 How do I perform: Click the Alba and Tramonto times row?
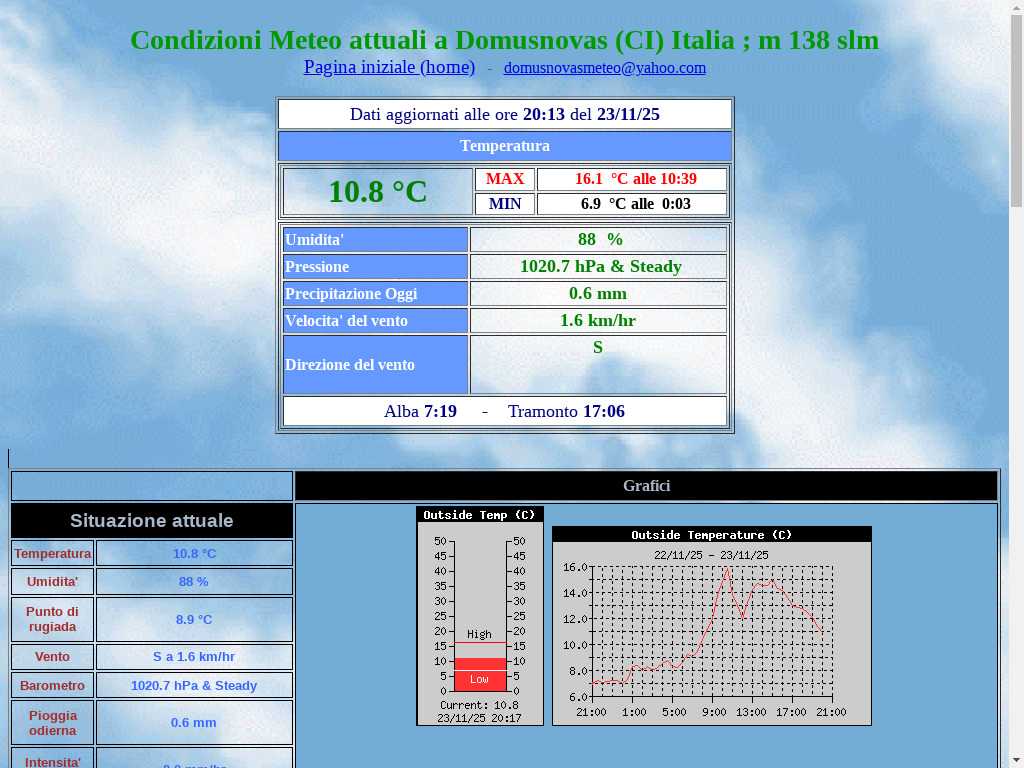click(504, 411)
